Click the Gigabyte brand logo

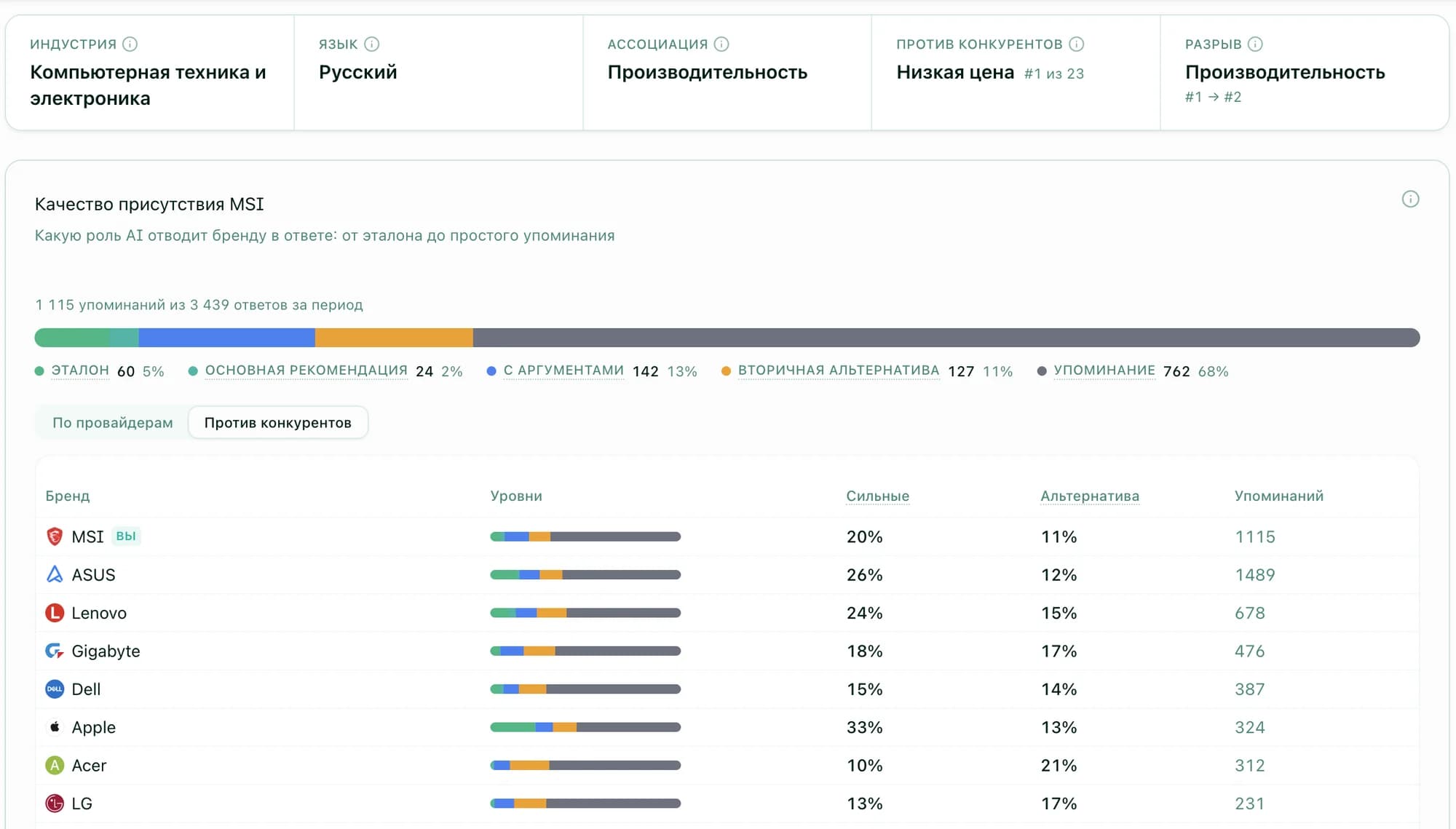pos(55,651)
